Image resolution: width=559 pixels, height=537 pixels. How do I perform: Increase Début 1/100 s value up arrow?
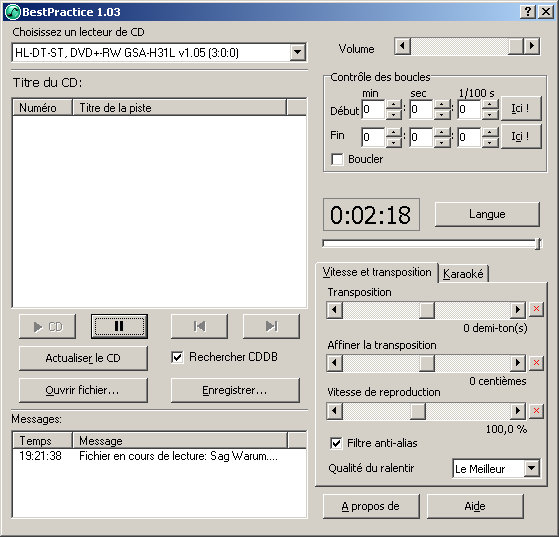click(x=490, y=104)
